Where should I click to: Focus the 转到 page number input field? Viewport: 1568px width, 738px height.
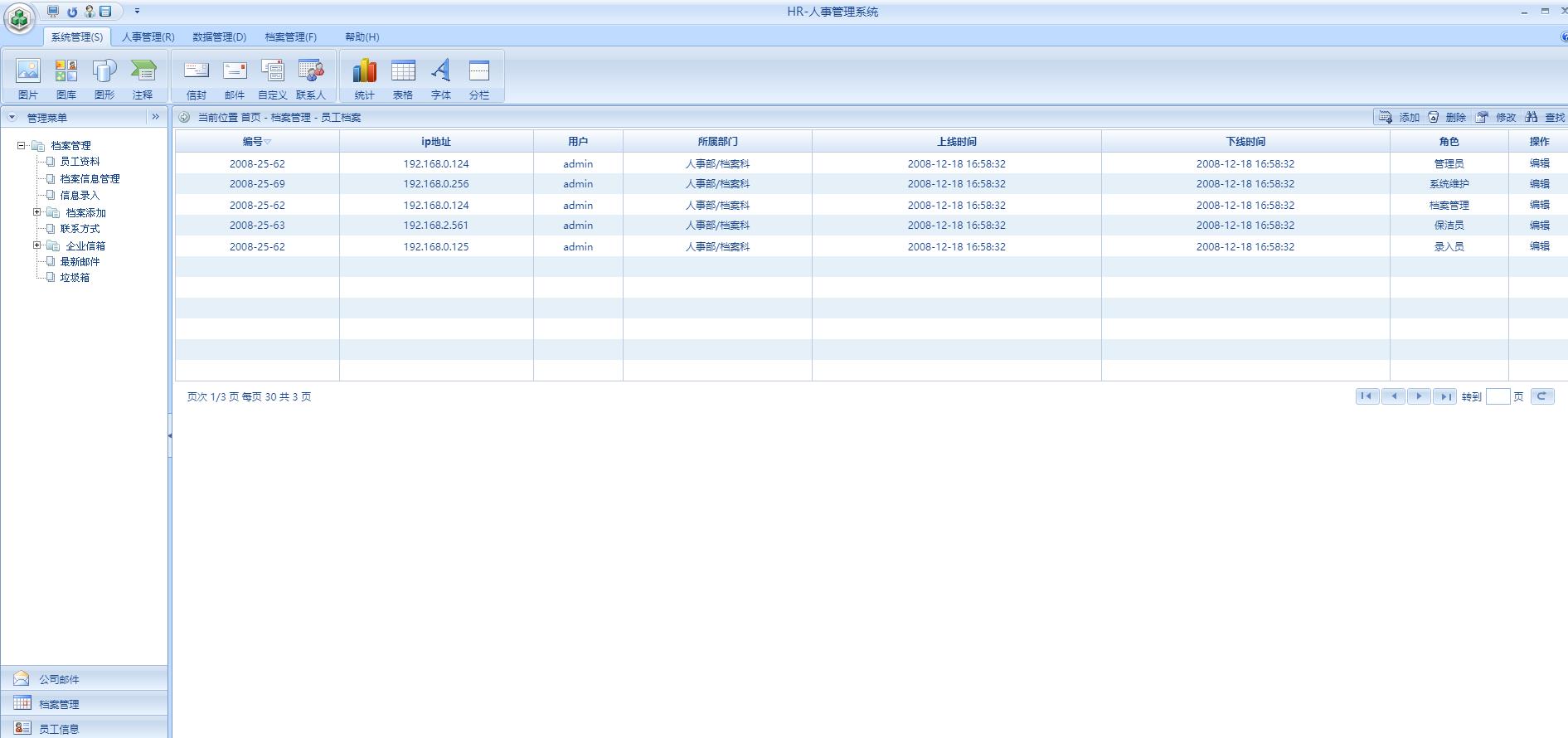(1498, 396)
